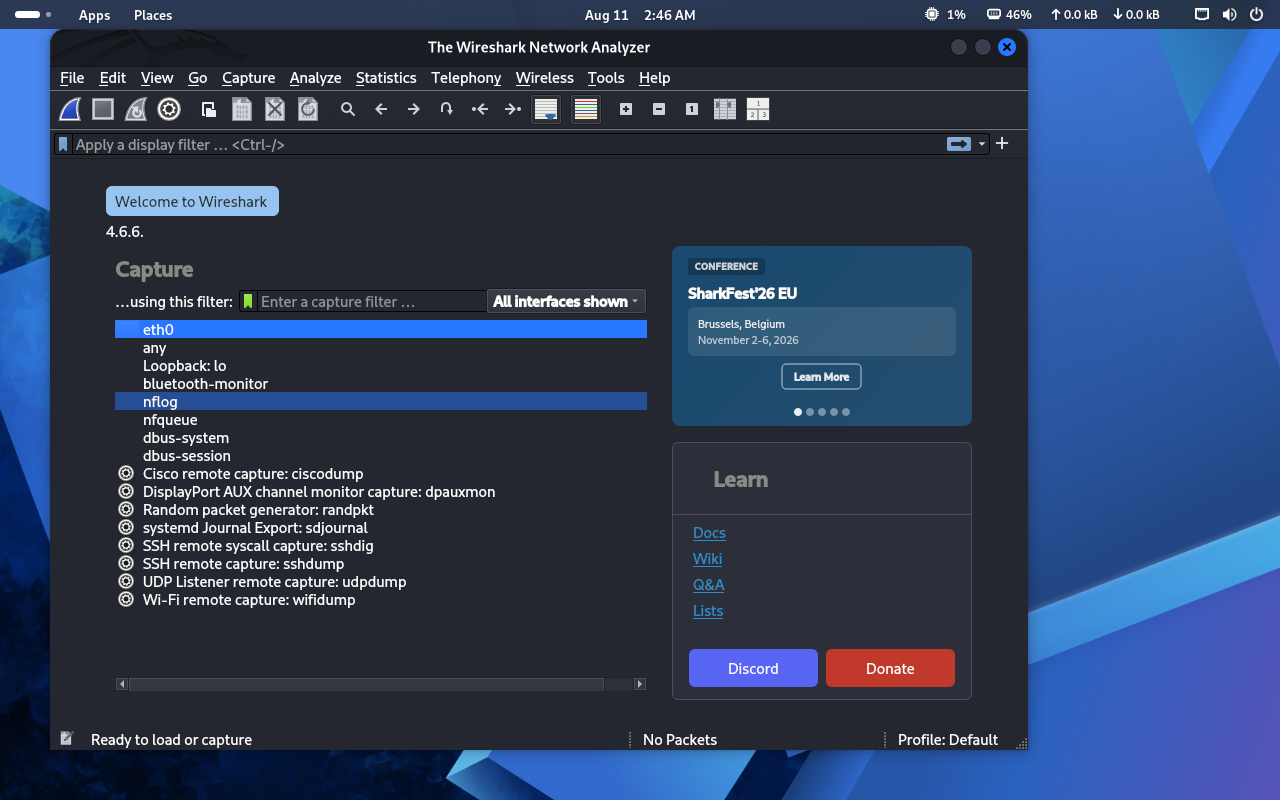Click Learn More on the SharkFest banner
The width and height of the screenshot is (1280, 800).
821,377
